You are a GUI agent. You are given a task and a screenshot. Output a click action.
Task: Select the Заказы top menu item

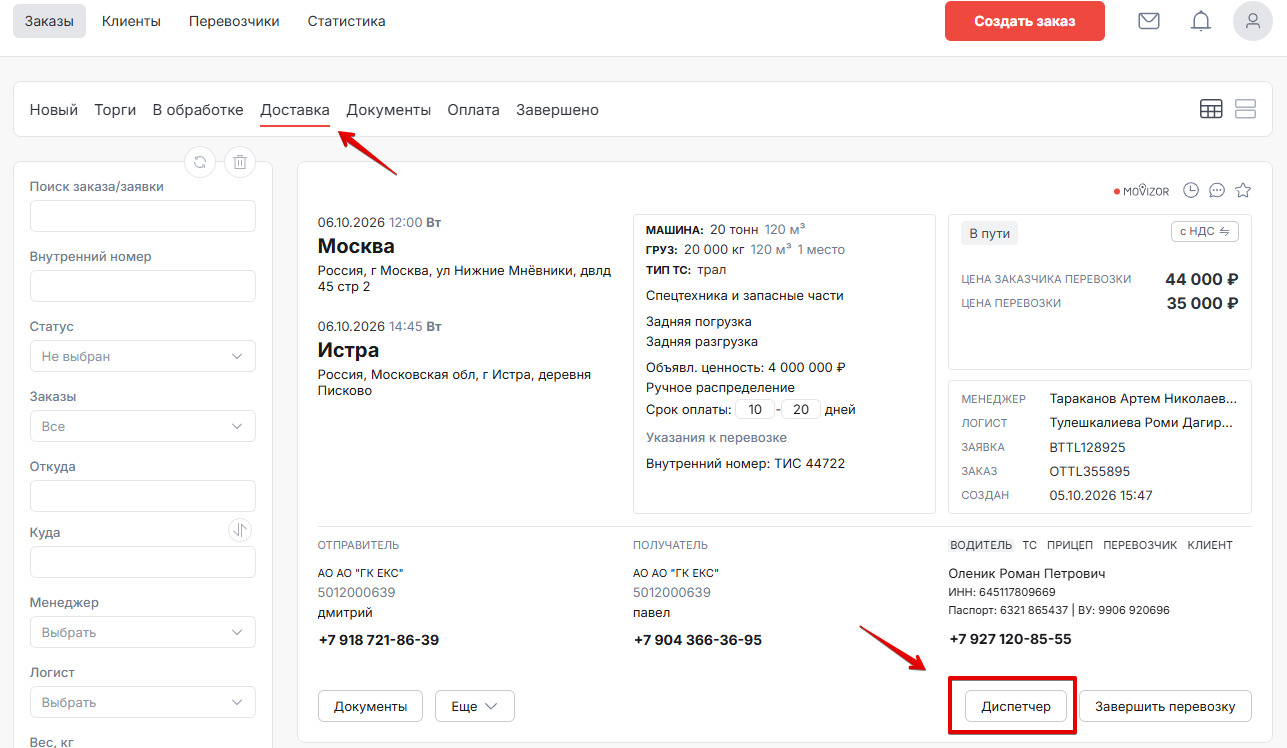coord(49,21)
